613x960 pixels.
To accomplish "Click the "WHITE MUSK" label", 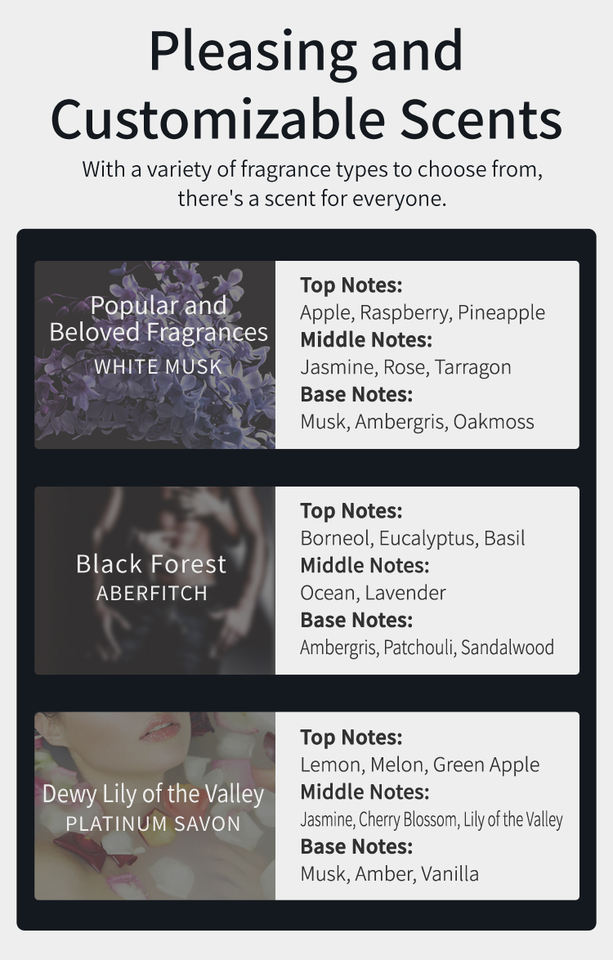I will point(158,366).
